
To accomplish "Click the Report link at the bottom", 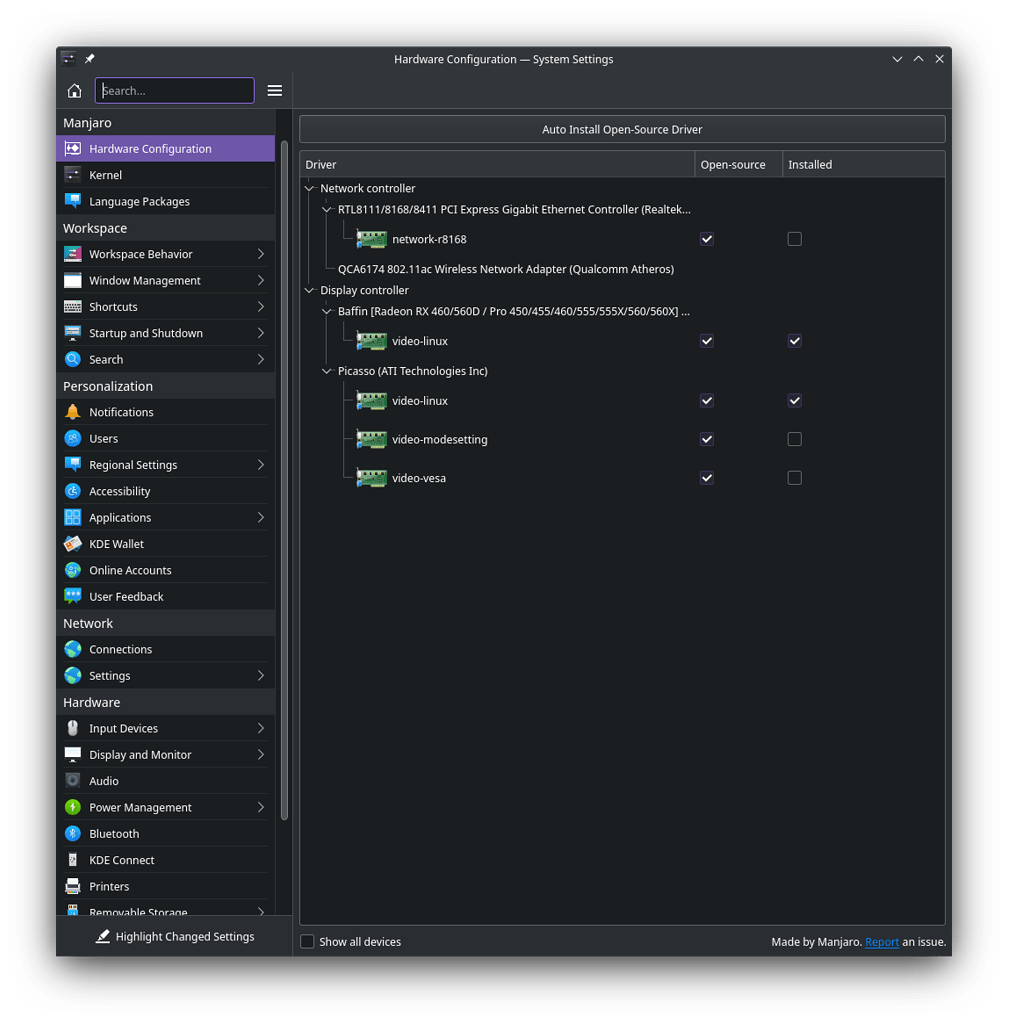I will (x=882, y=942).
